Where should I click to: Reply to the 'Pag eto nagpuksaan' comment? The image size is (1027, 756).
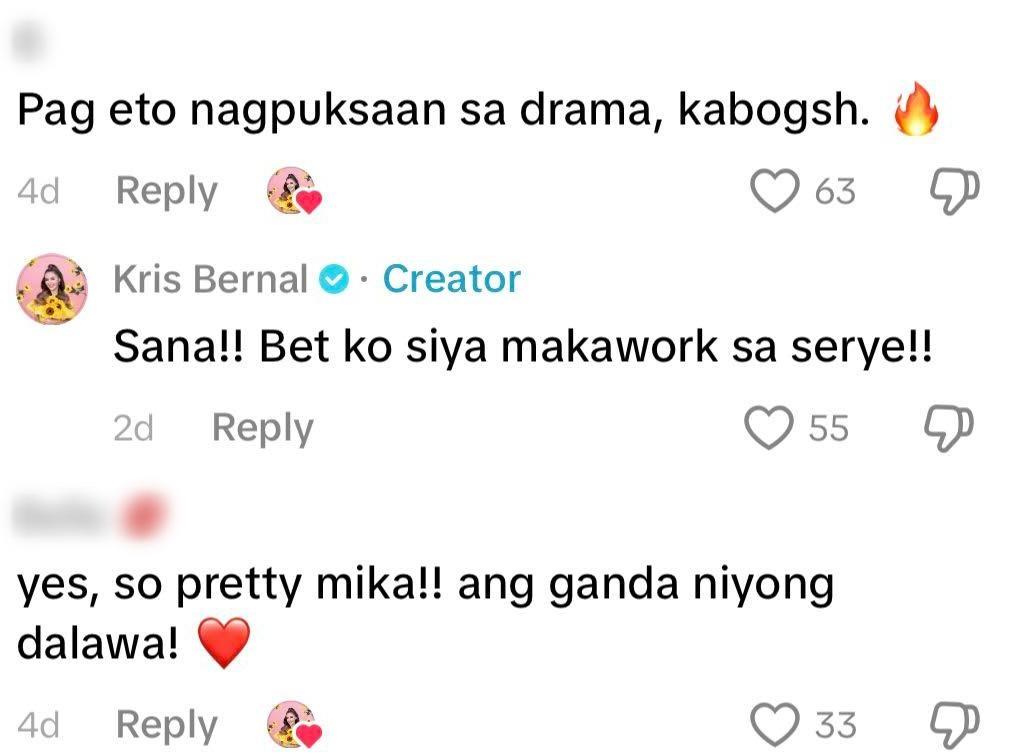click(x=166, y=191)
